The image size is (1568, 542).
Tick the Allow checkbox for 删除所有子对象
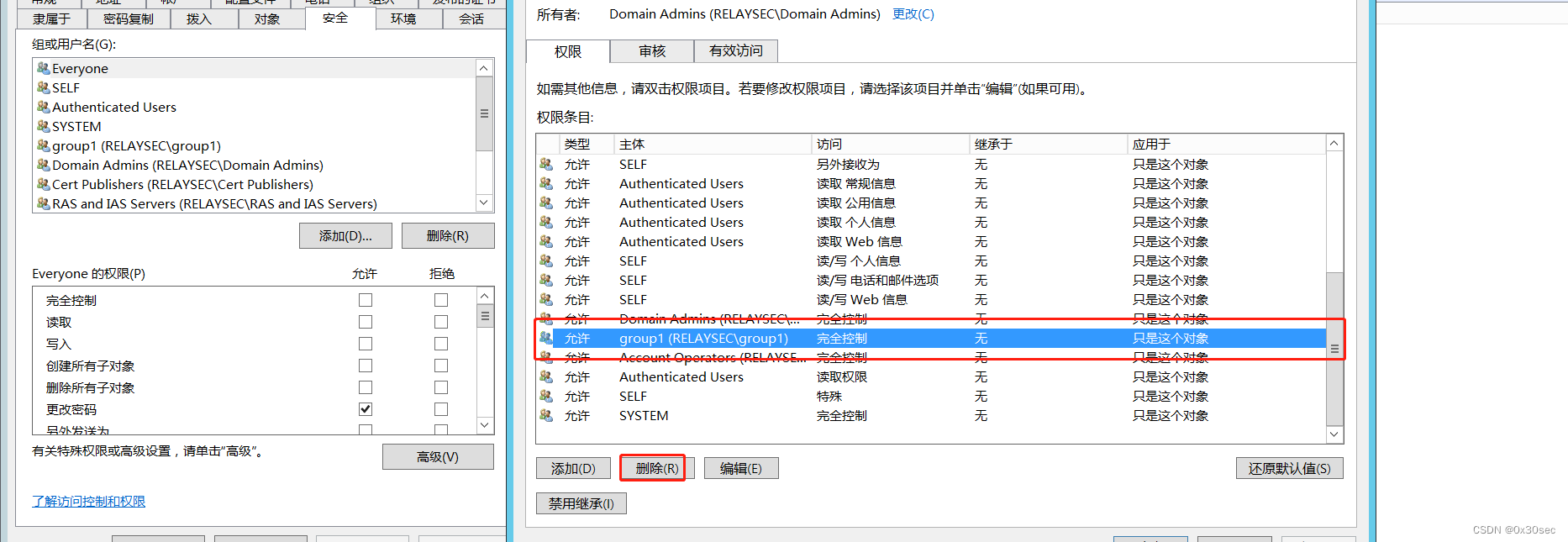(366, 387)
